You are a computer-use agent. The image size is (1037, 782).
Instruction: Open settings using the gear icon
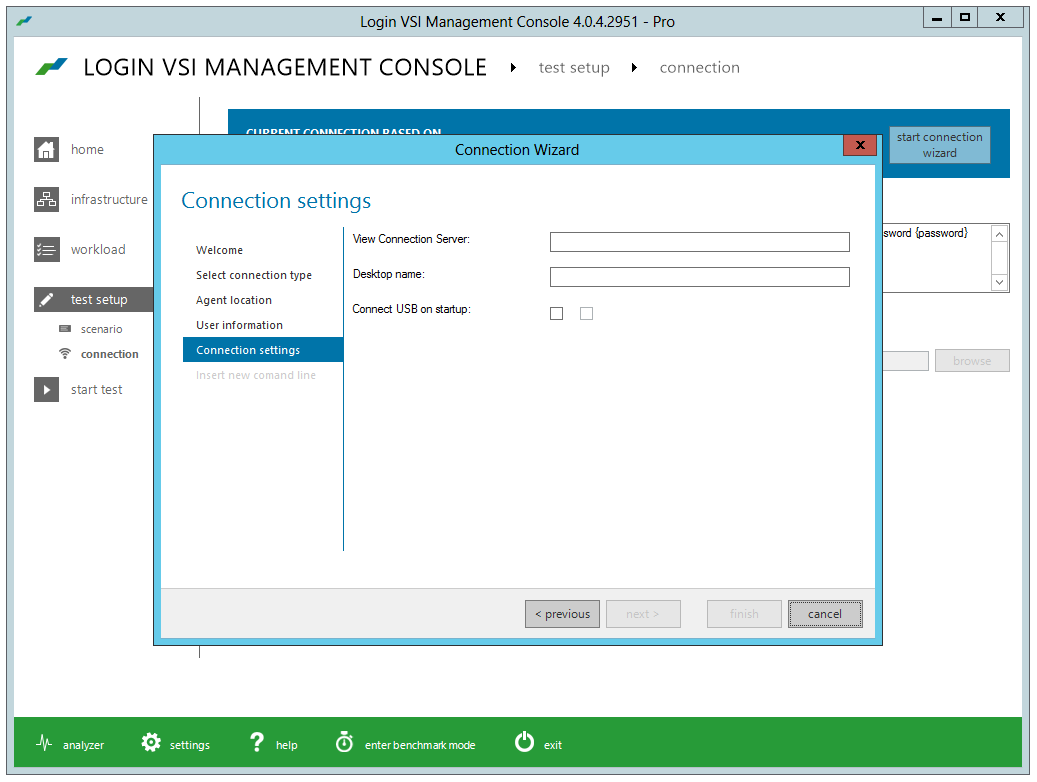(151, 743)
